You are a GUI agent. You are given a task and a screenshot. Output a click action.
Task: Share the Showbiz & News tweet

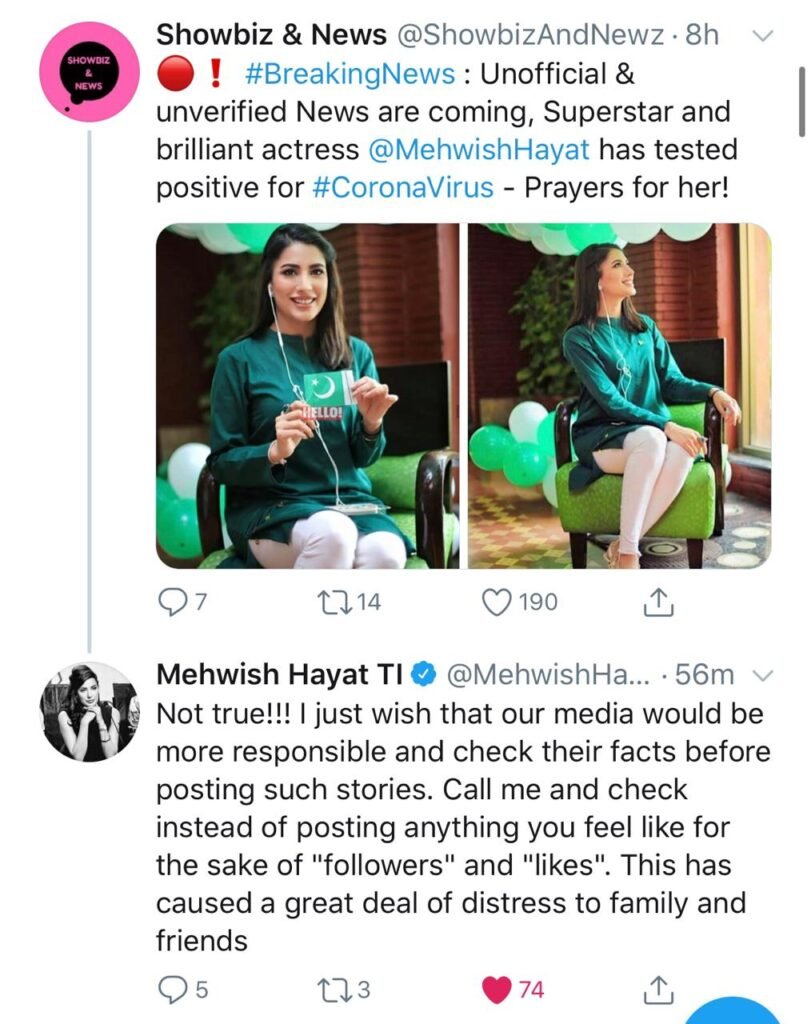click(x=657, y=602)
